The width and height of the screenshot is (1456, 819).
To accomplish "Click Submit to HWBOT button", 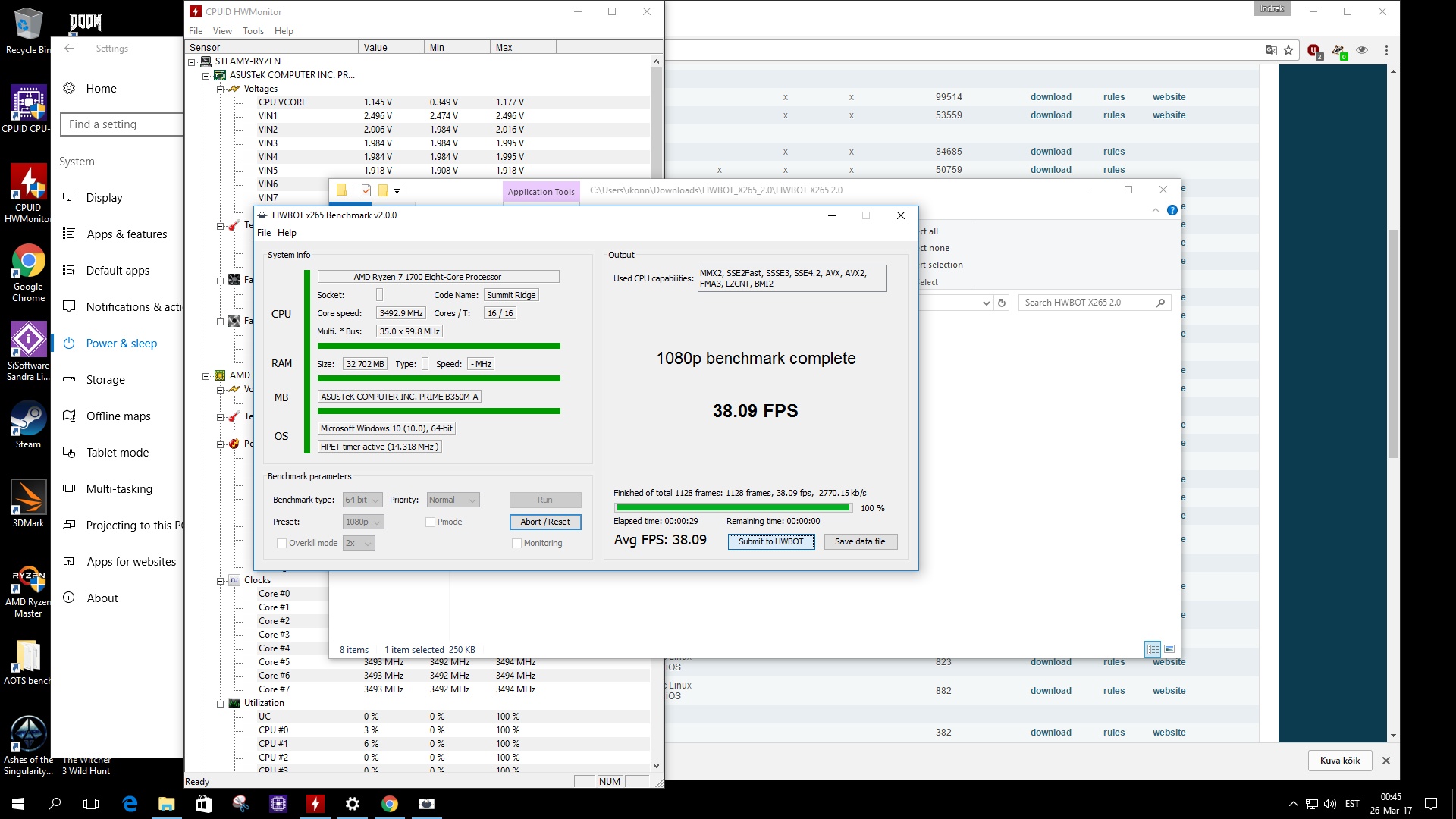I will point(771,541).
